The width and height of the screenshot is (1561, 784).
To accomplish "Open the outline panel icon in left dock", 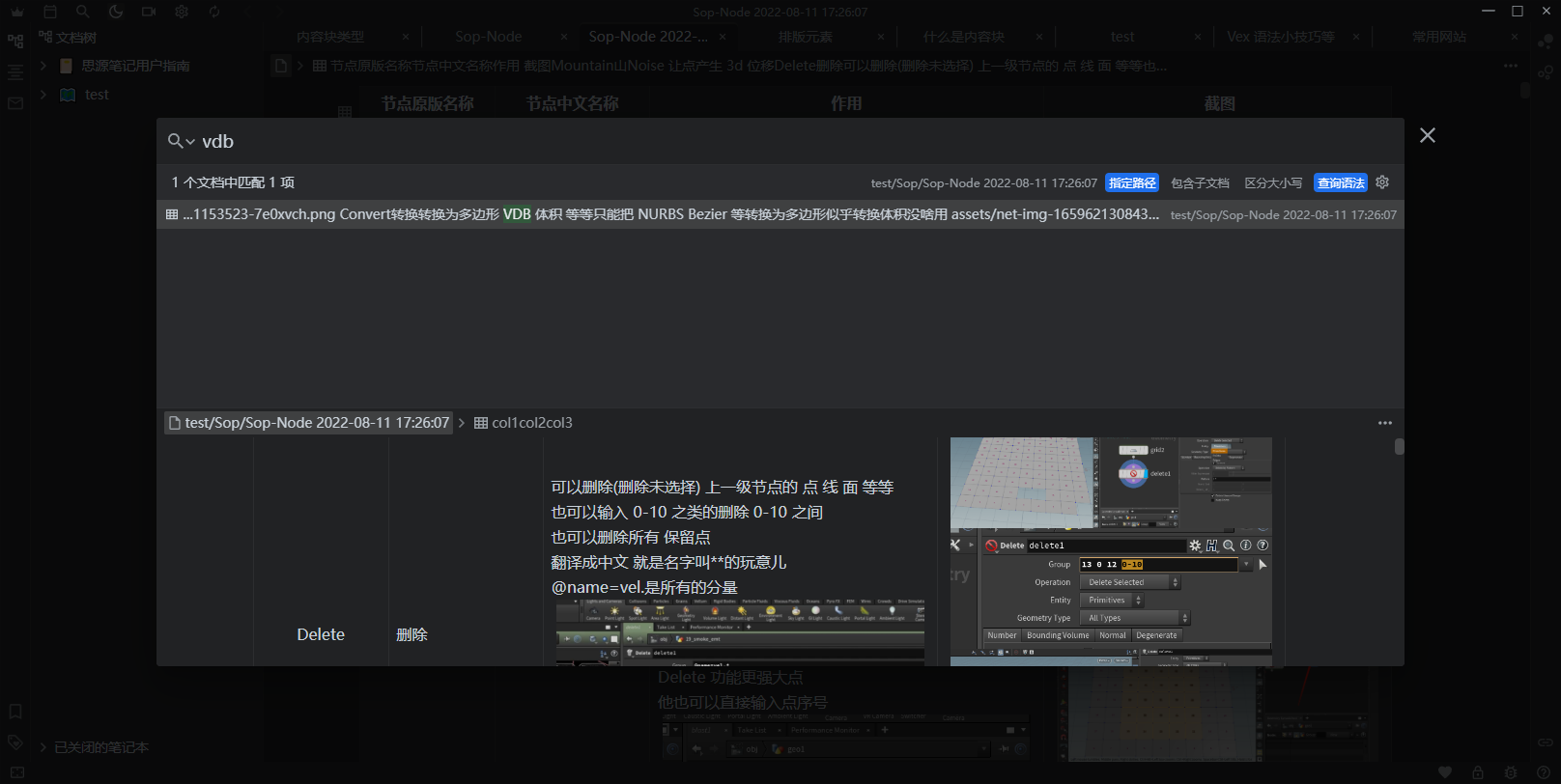I will 15,72.
